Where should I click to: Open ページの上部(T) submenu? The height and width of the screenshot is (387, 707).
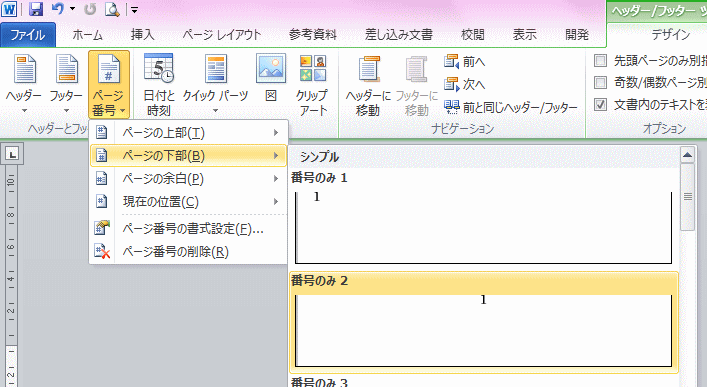[188, 133]
